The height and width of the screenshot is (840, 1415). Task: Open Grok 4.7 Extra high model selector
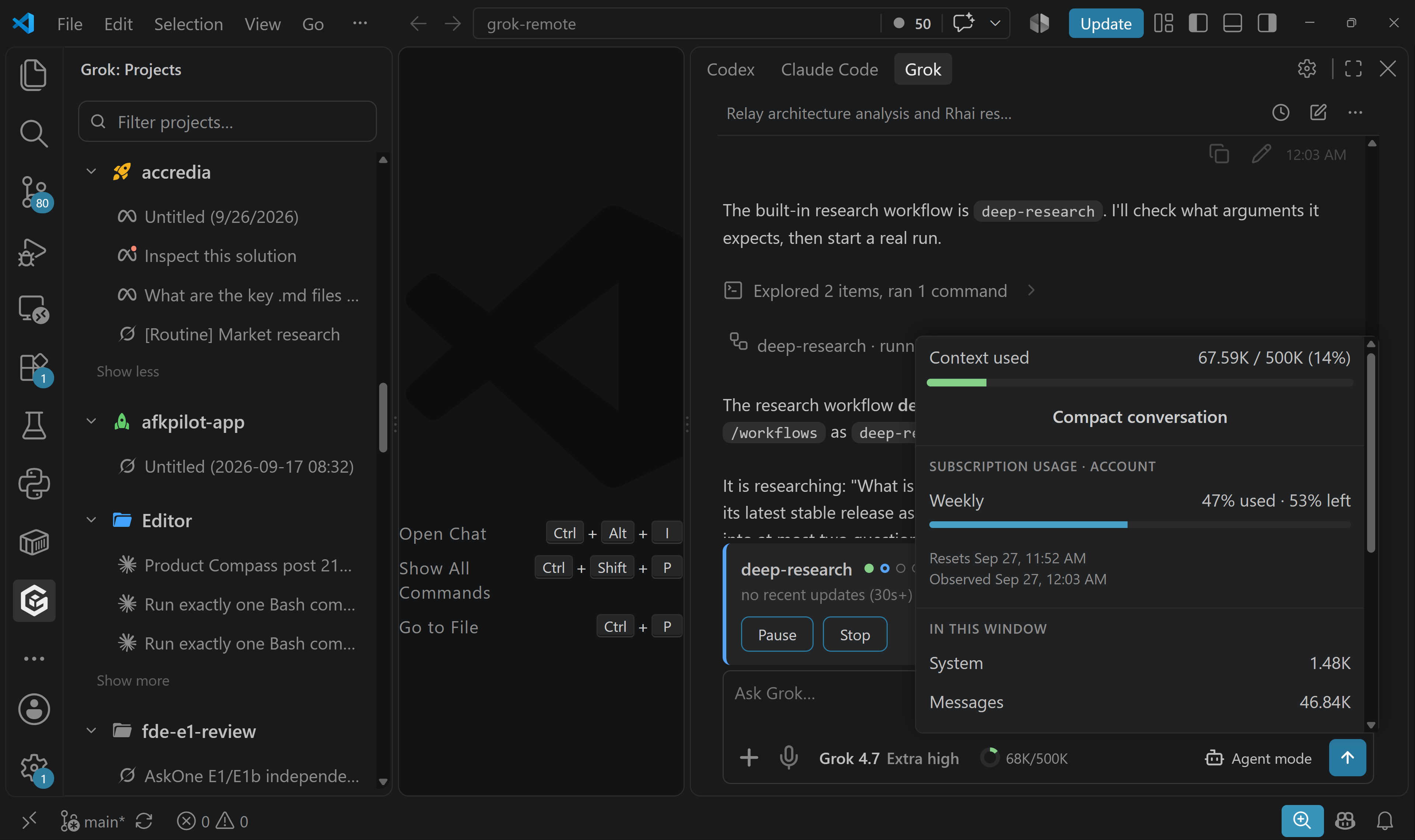coord(889,758)
